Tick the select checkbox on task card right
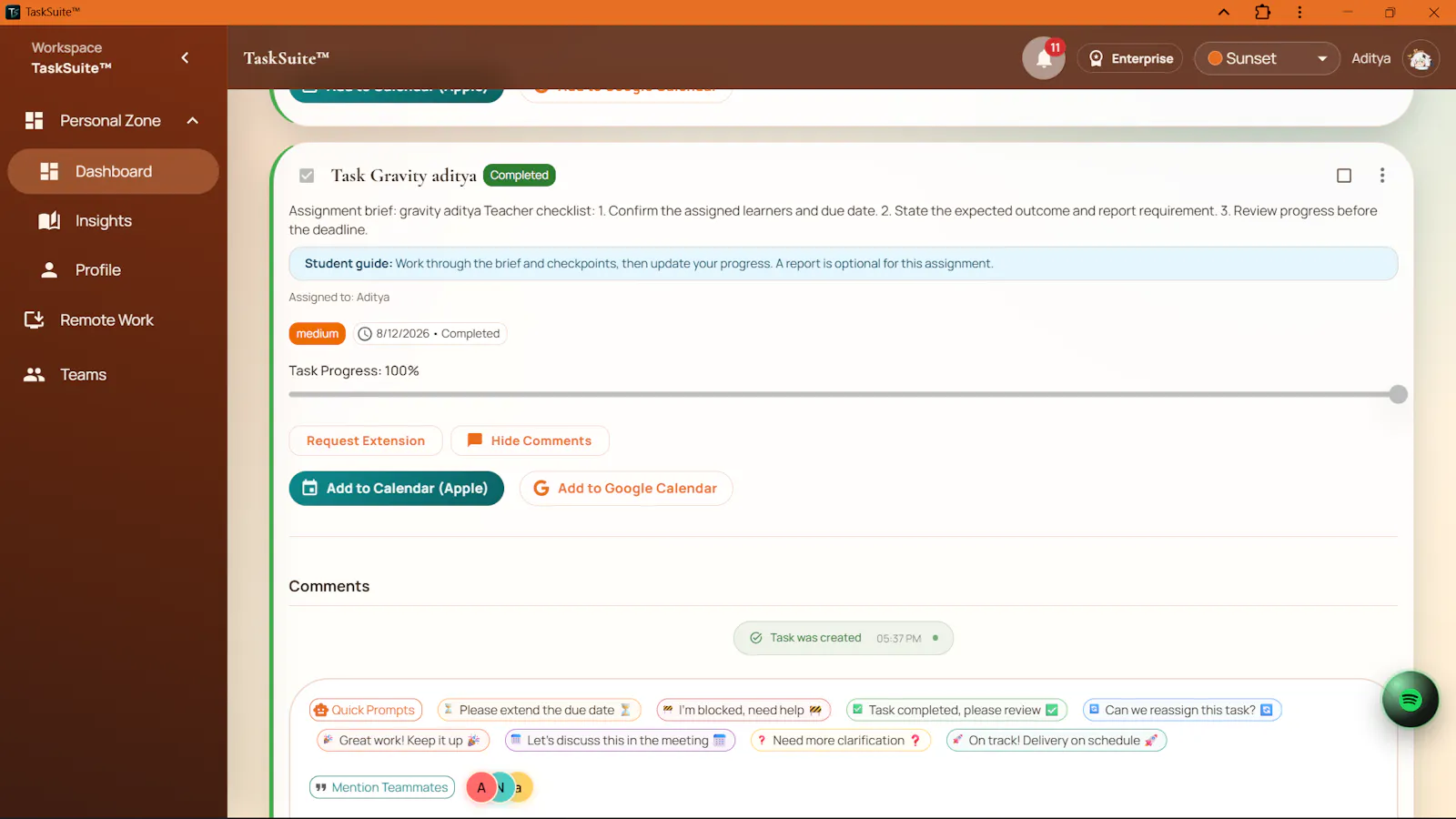 pos(1344,176)
